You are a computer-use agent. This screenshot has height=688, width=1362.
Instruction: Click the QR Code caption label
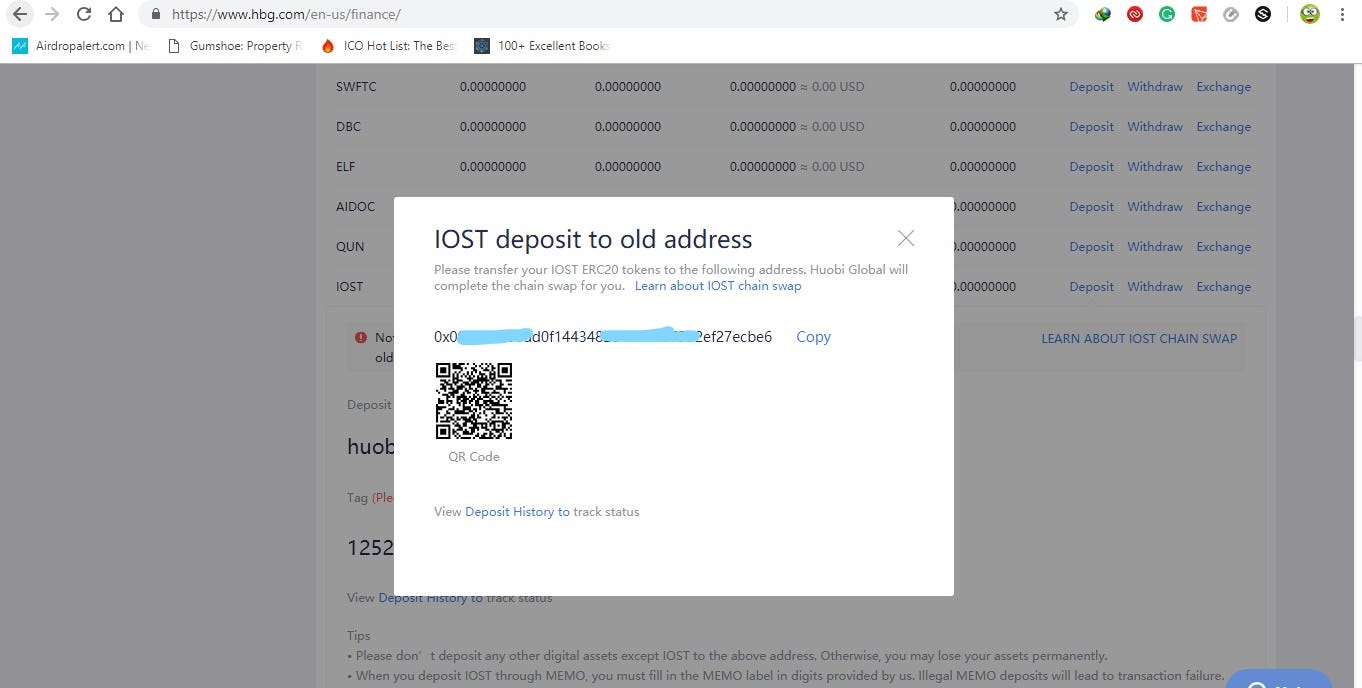(474, 457)
